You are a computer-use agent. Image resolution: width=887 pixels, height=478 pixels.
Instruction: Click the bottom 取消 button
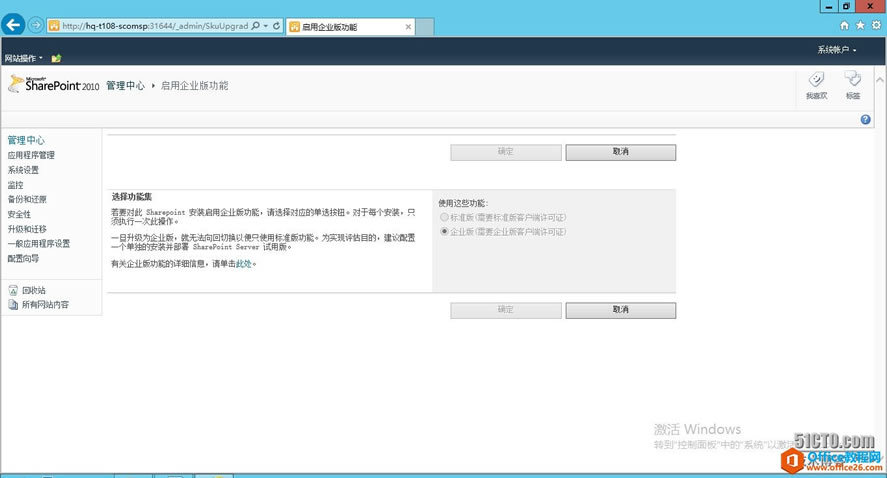(x=621, y=310)
